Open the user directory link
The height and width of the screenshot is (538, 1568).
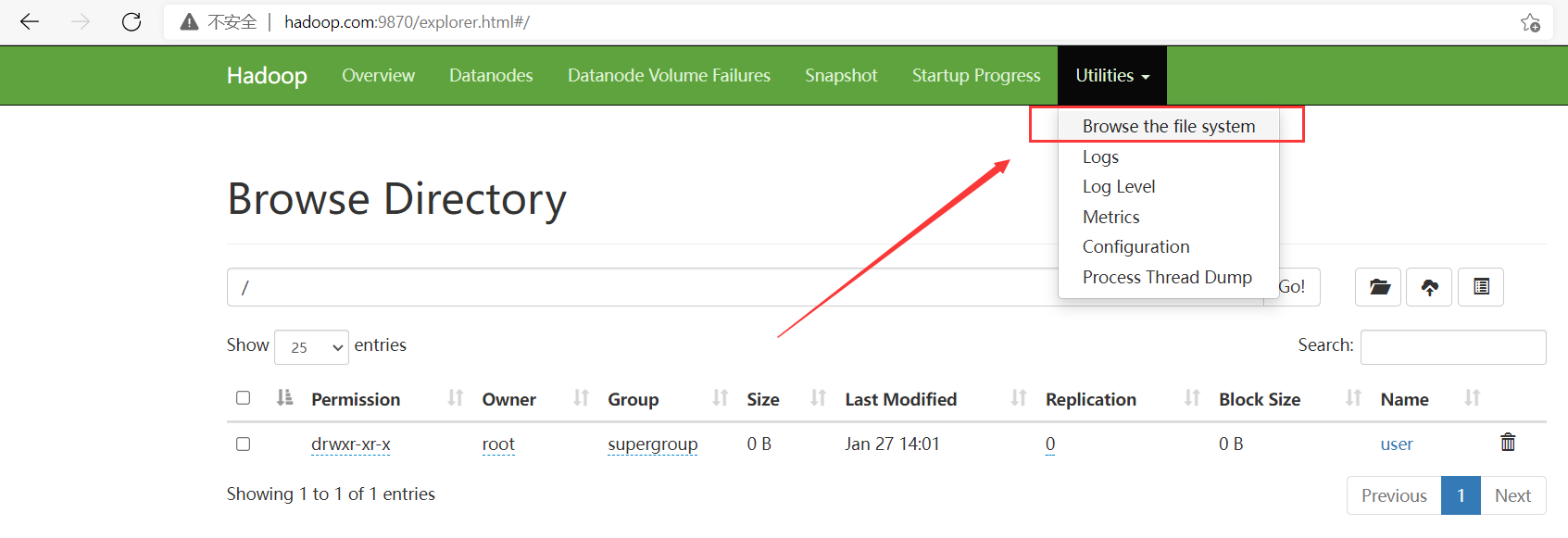coord(1396,444)
